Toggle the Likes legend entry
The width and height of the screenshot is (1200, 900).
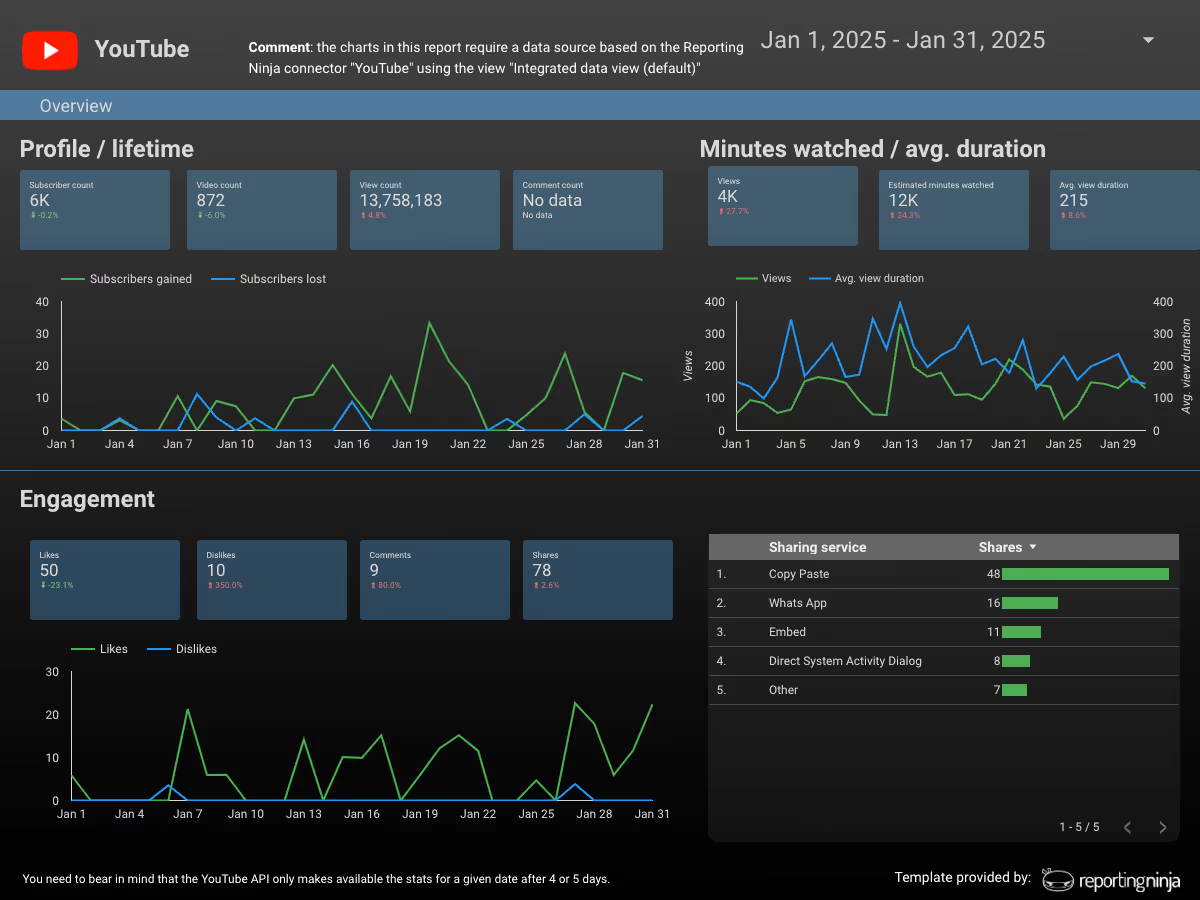tap(100, 649)
